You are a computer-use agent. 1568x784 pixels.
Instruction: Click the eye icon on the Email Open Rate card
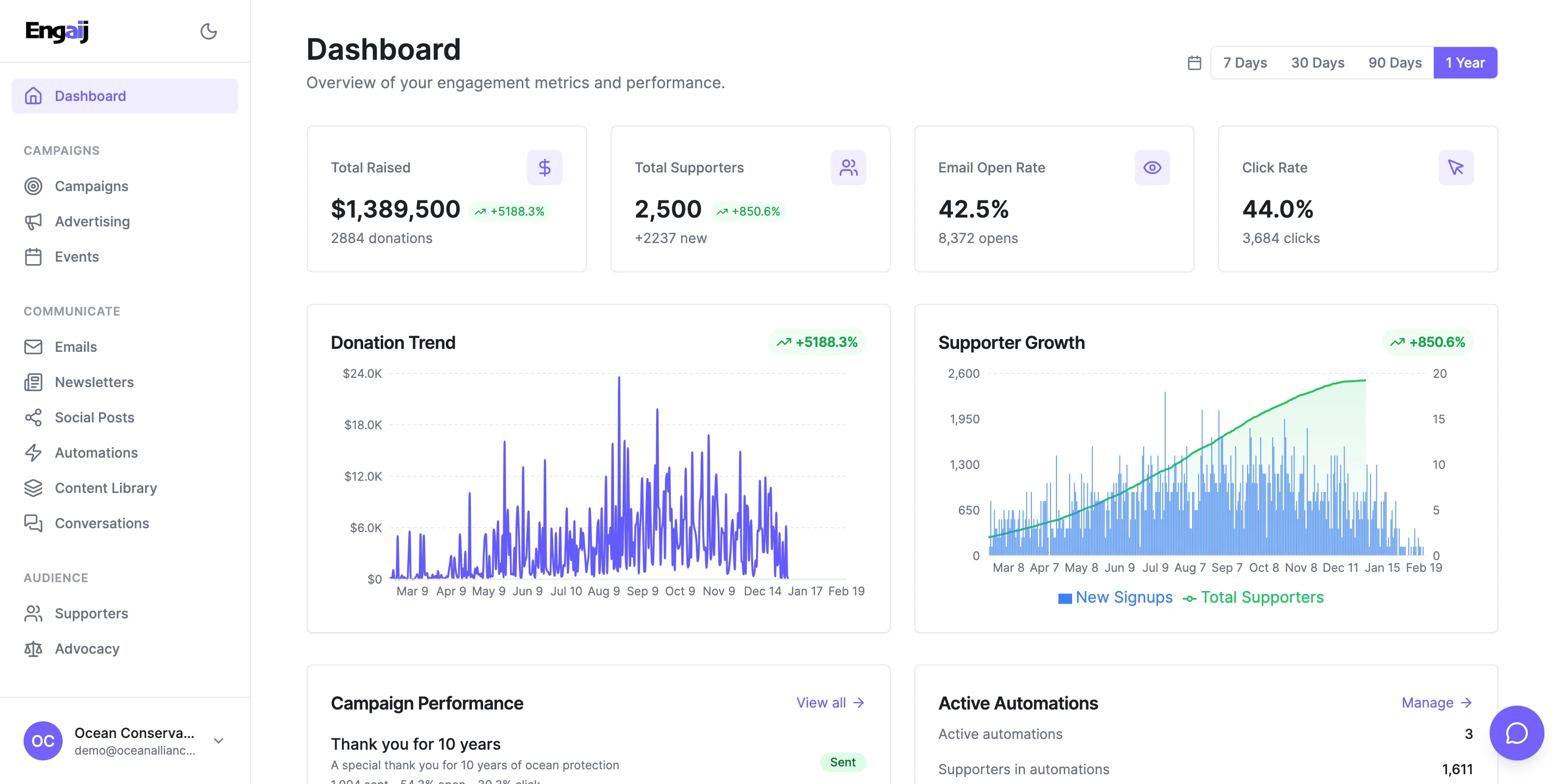click(1151, 168)
